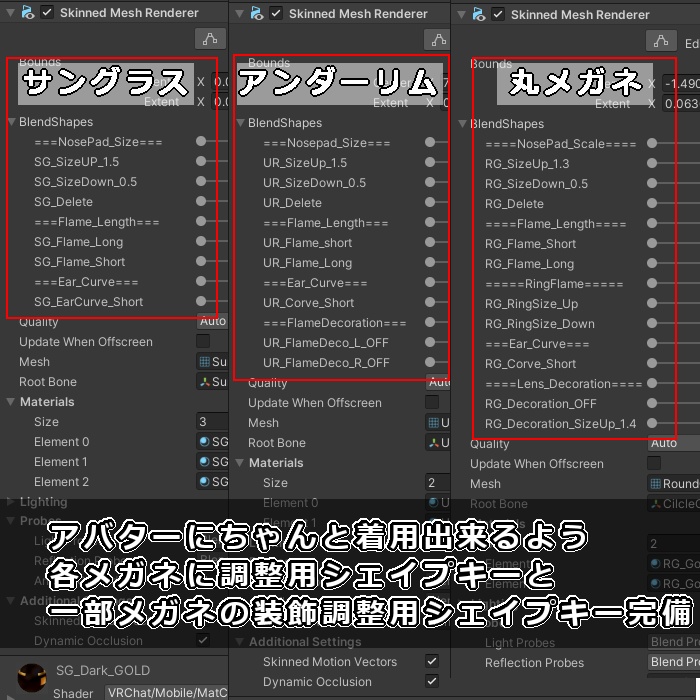The image size is (700, 700).
Task: Select UR_SizeDown_0.5 blendshape label
Action: [x=314, y=183]
